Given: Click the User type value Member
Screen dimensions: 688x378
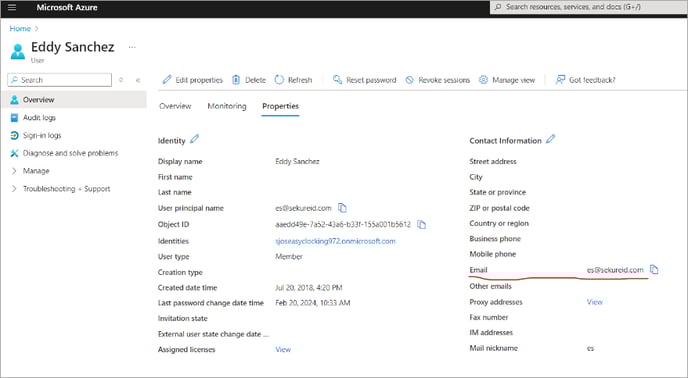Looking at the screenshot, I should pyautogui.click(x=289, y=256).
